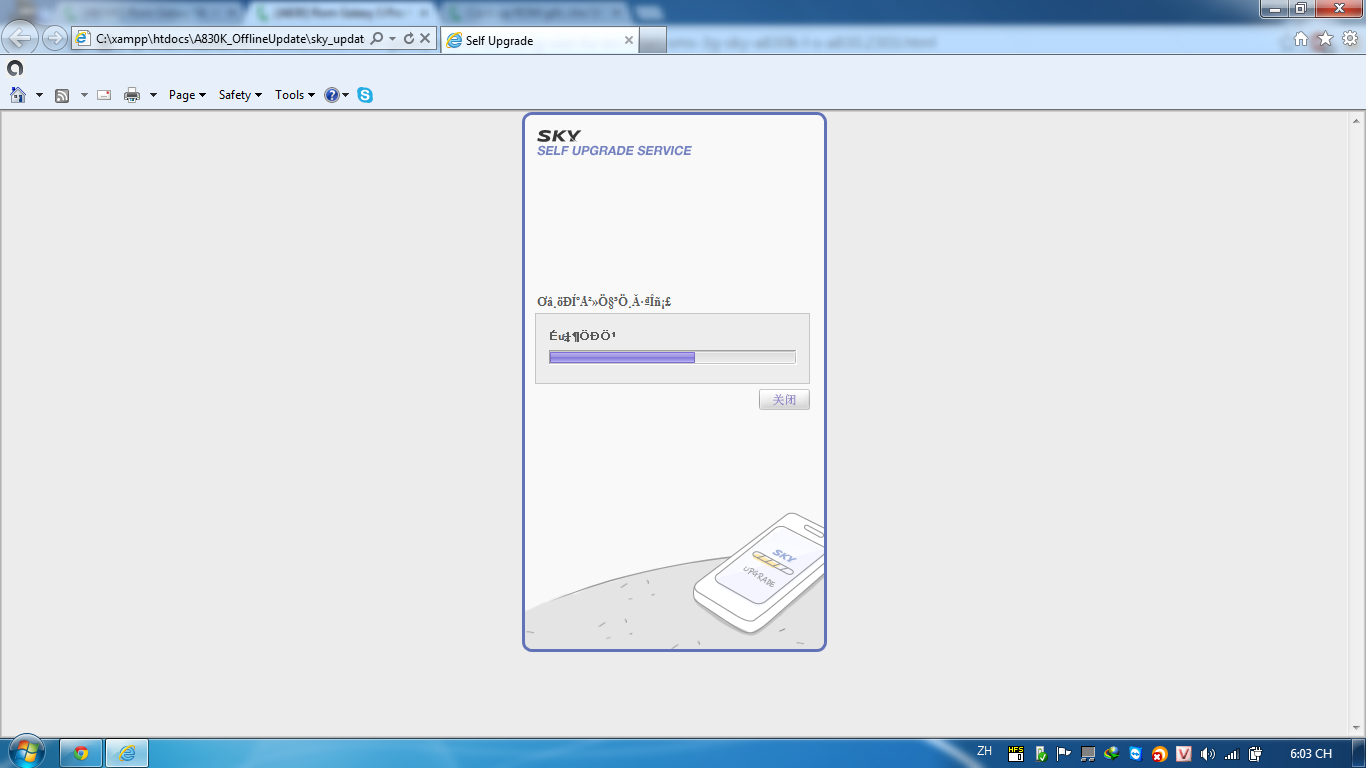
Task: Click the purple upgrade progress bar
Action: (672, 357)
